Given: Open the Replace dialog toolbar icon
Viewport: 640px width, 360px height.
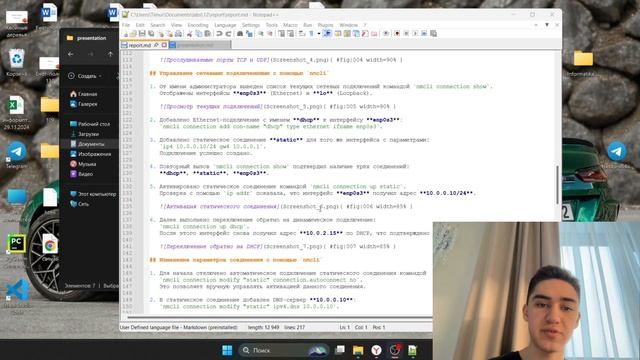Looking at the screenshot, I should [249, 33].
